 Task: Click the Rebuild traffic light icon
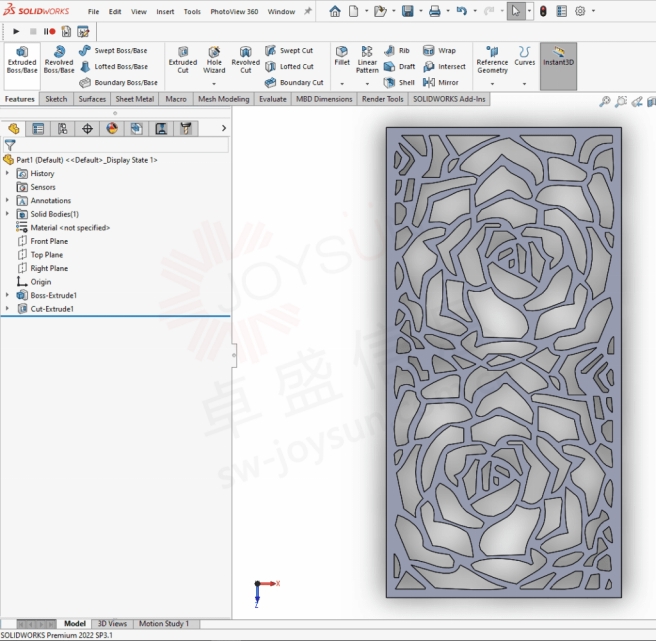coord(543,11)
